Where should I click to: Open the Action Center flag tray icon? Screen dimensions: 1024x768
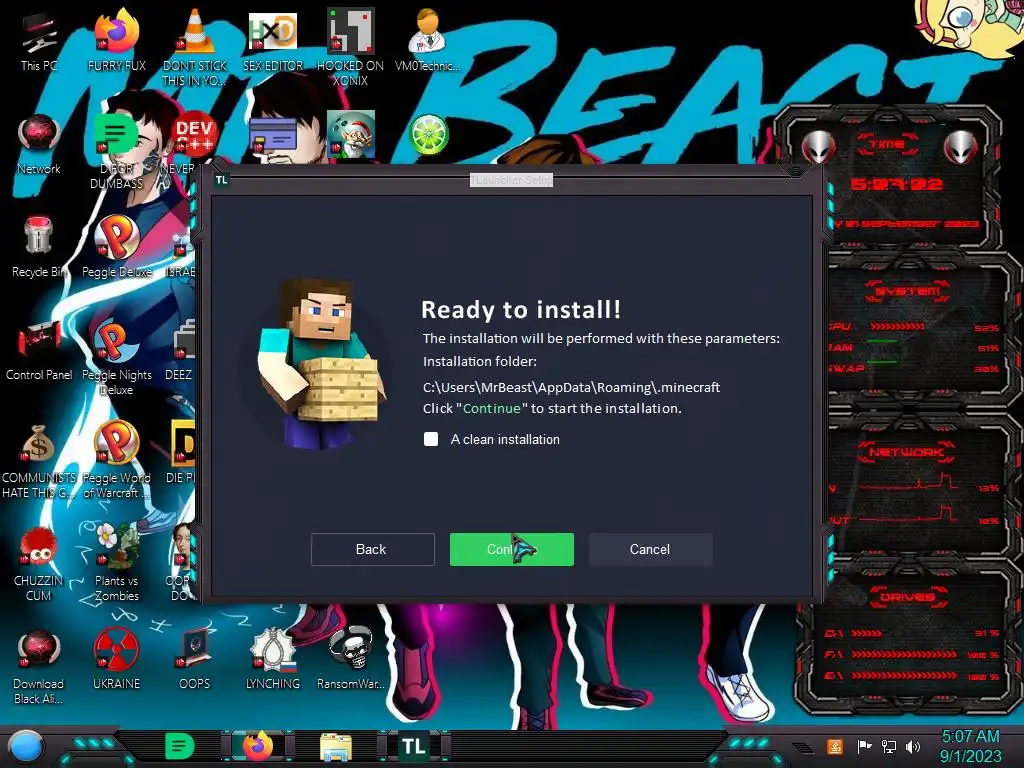point(865,746)
